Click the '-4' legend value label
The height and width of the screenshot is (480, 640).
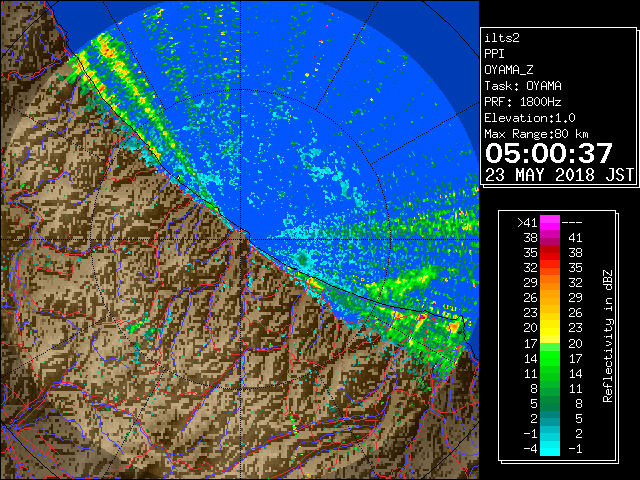tap(530, 449)
